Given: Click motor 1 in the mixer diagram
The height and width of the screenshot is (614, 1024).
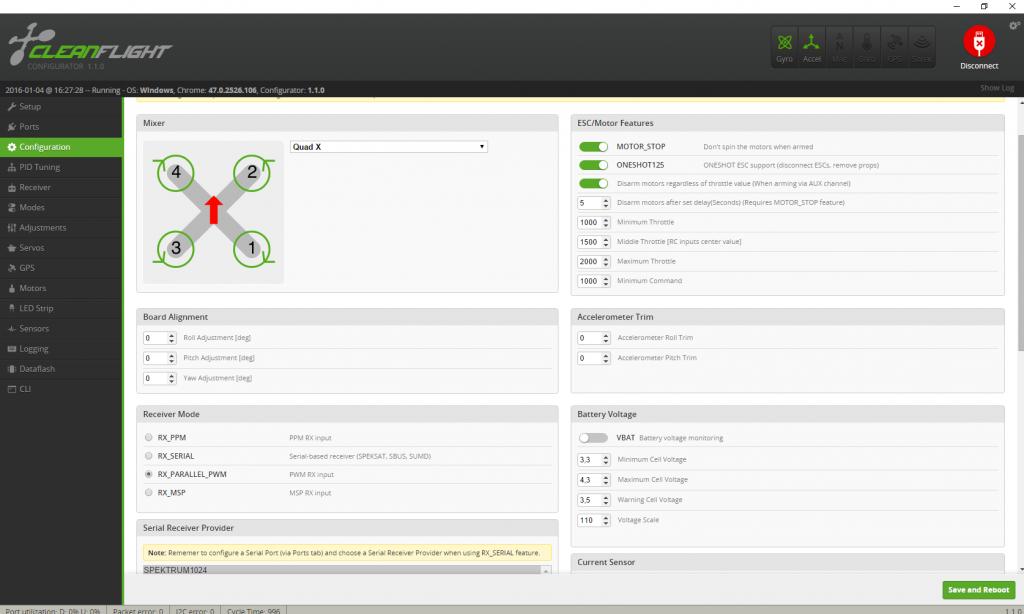Looking at the screenshot, I should tap(252, 247).
